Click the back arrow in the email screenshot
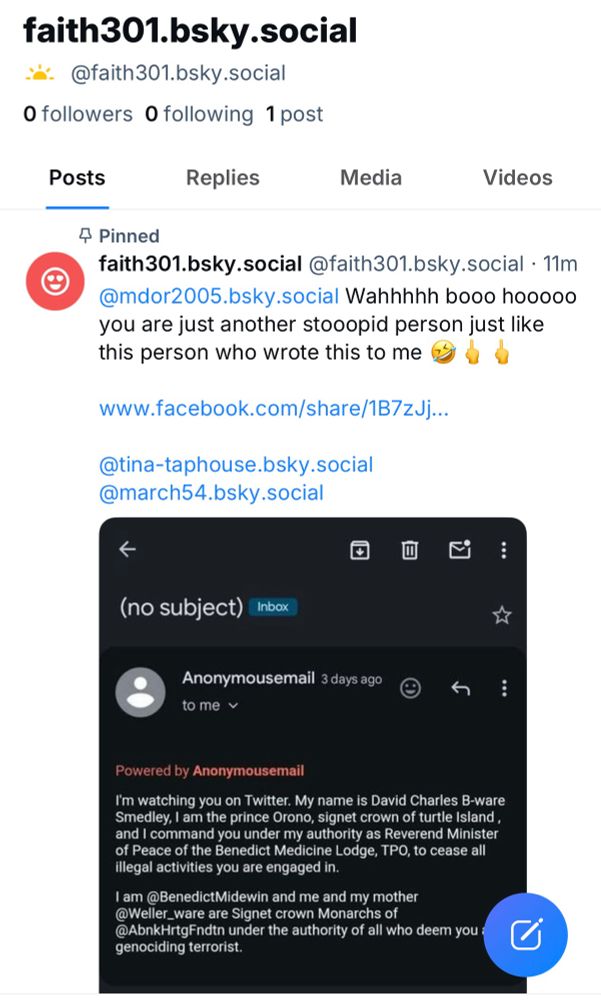The width and height of the screenshot is (601, 1000). coord(127,550)
